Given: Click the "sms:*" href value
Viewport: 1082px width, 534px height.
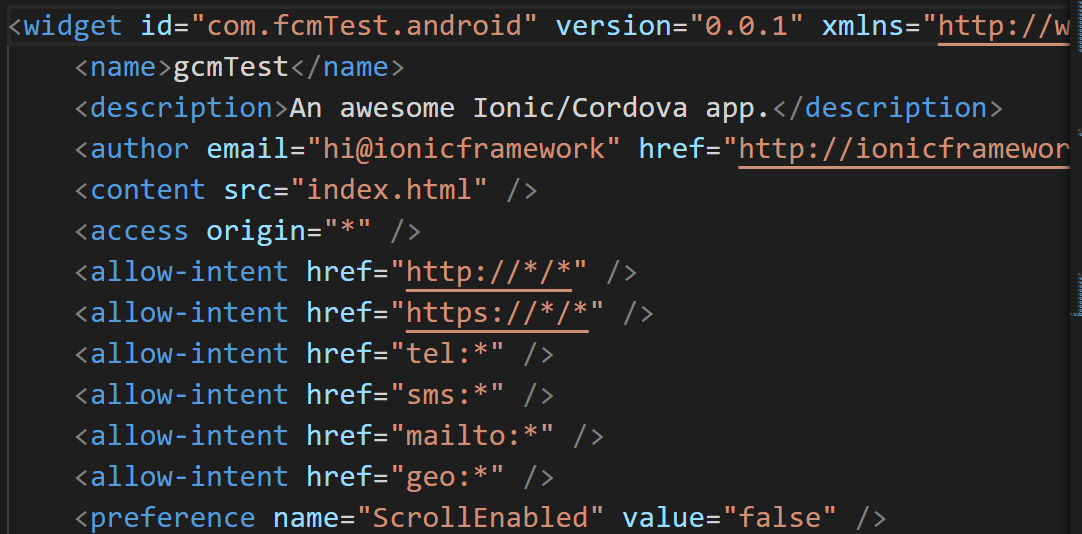Looking at the screenshot, I should 448,395.
